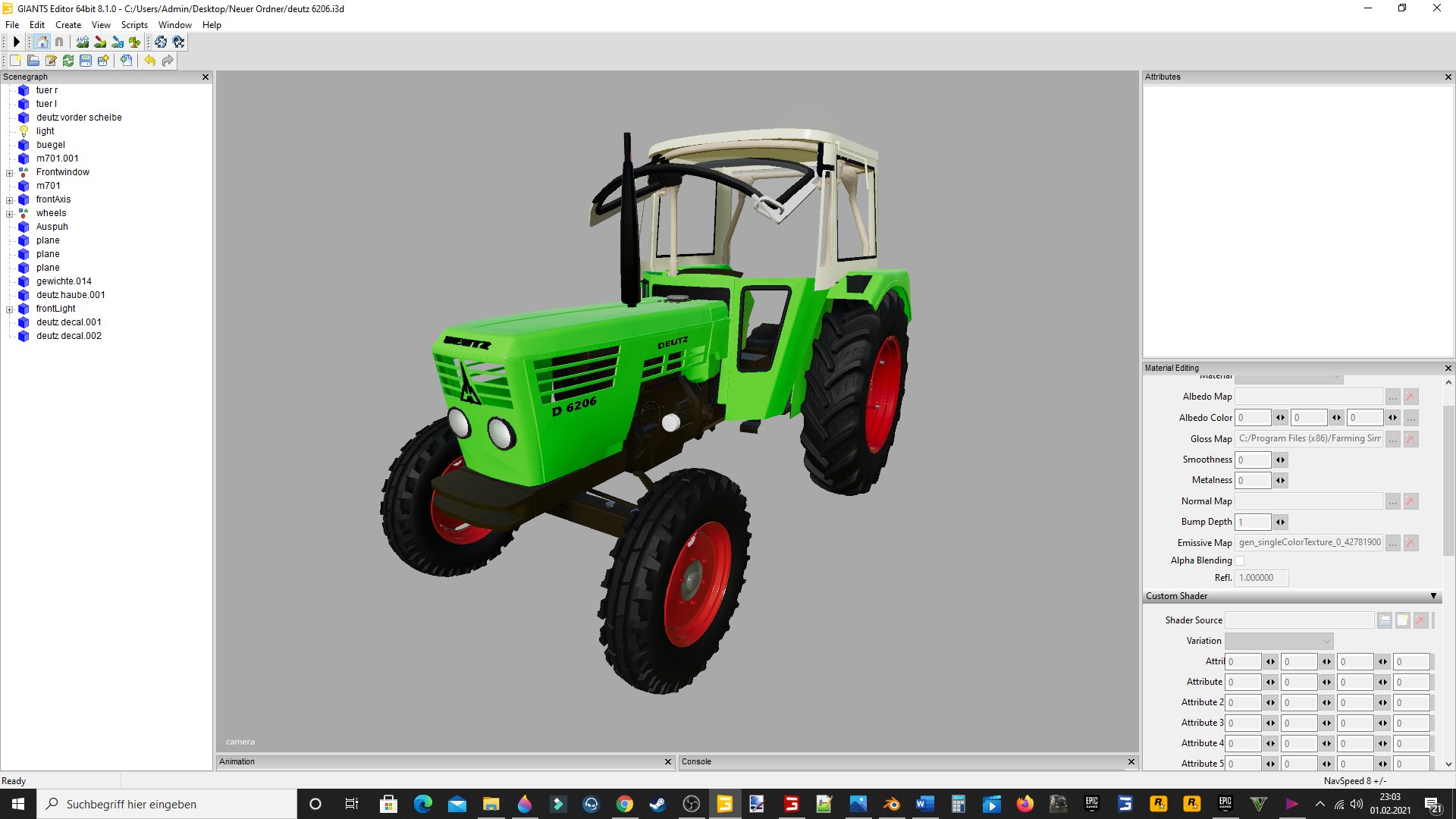Click the Play game button
This screenshot has height=819, width=1456.
tap(16, 42)
